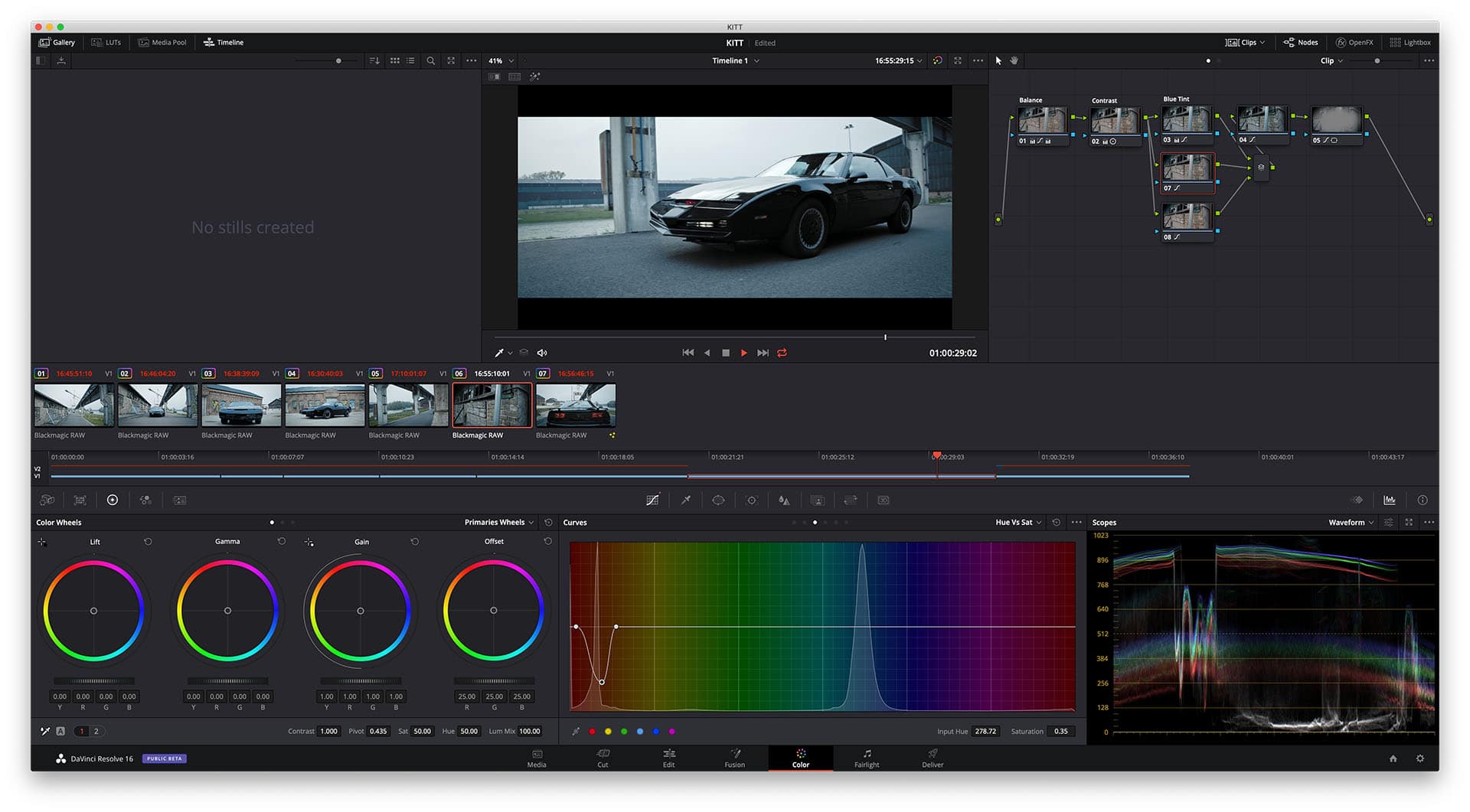Show the Keyframes panel
The image size is (1470, 812).
point(1357,500)
